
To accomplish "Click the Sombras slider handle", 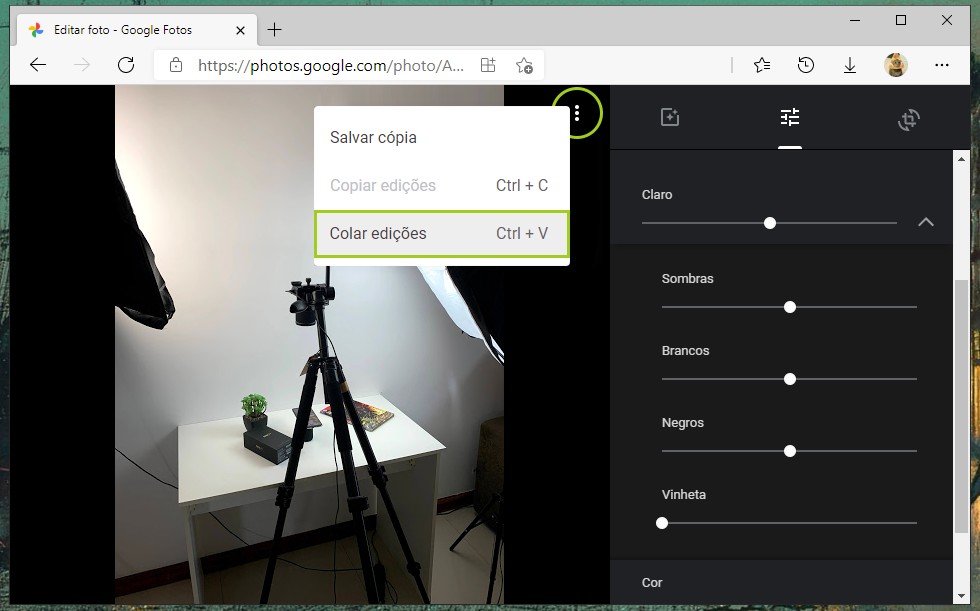I will point(790,307).
